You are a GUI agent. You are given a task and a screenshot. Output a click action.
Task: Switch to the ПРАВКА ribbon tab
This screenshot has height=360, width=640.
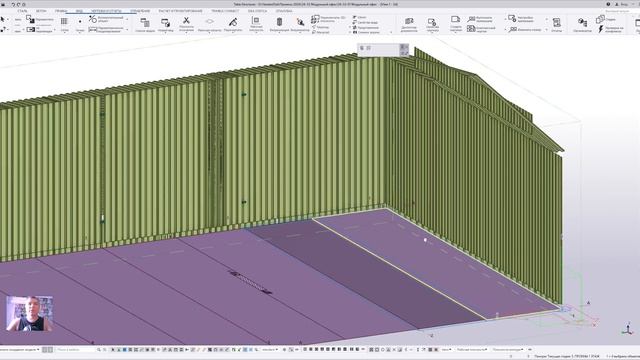61,11
